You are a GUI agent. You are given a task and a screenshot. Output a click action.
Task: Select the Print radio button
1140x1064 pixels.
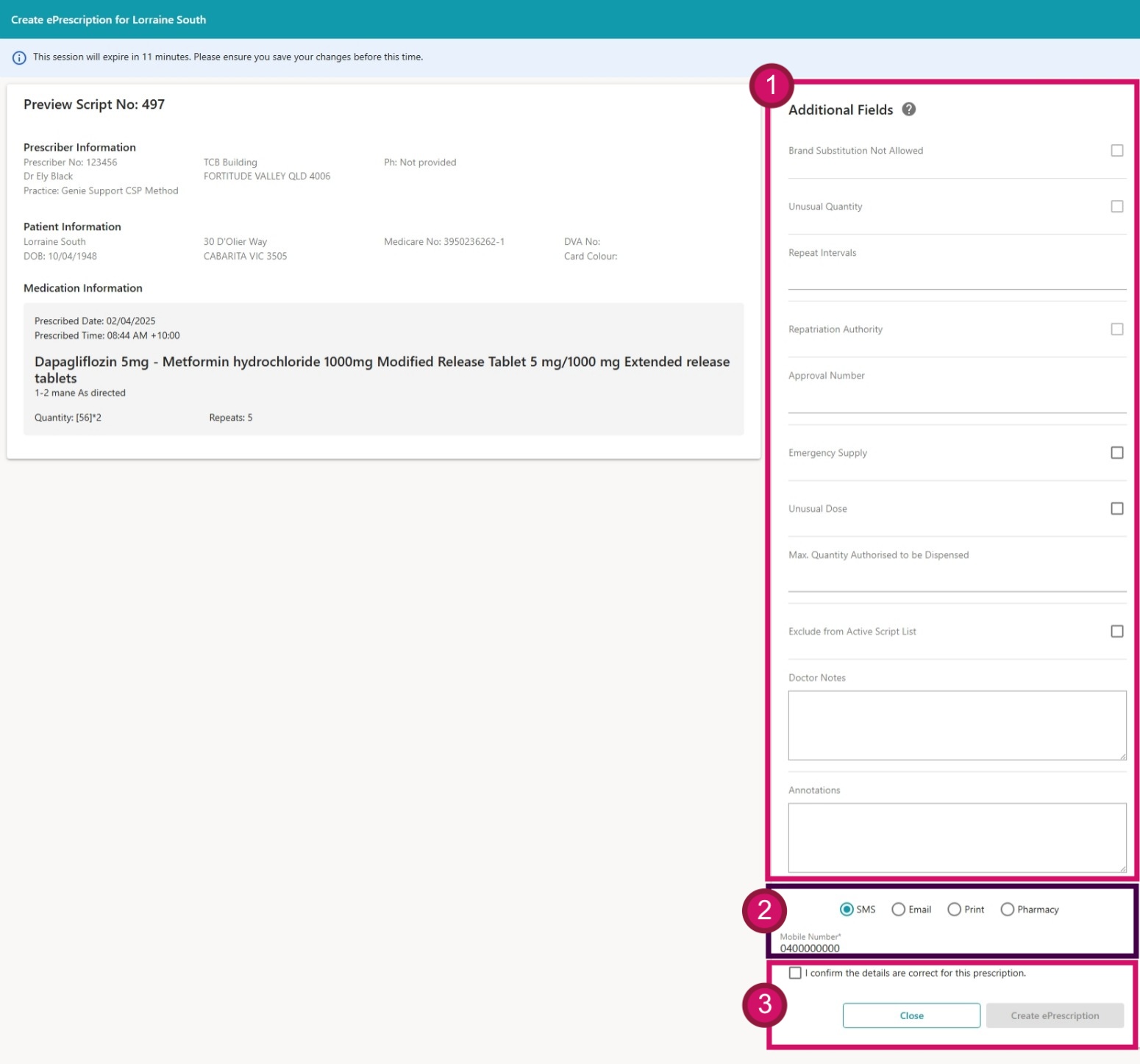[x=954, y=910]
